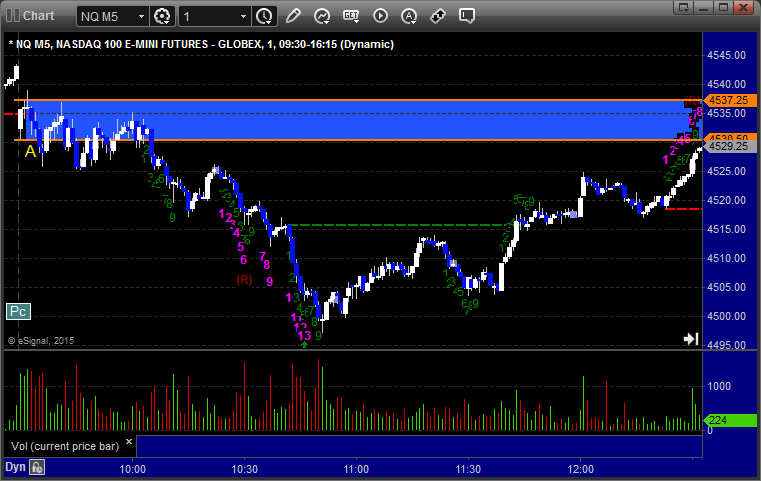Click the play replay button
Image resolution: width=761 pixels, height=481 pixels.
click(x=380, y=16)
